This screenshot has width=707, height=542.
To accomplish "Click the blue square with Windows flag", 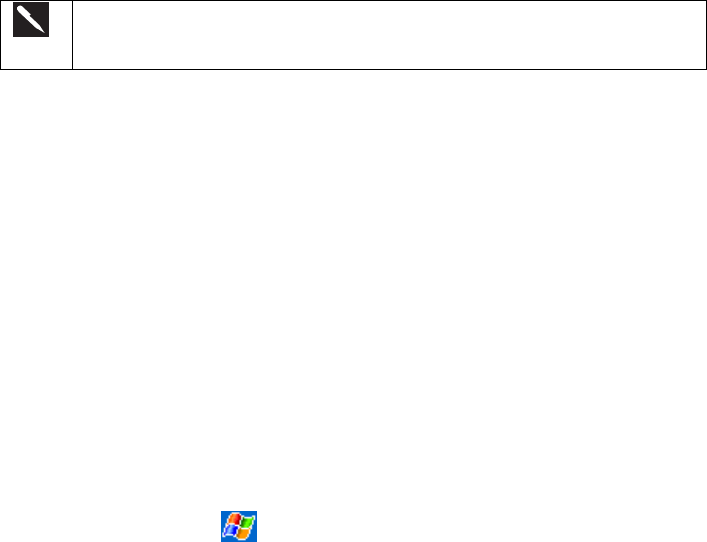I will tap(239, 526).
